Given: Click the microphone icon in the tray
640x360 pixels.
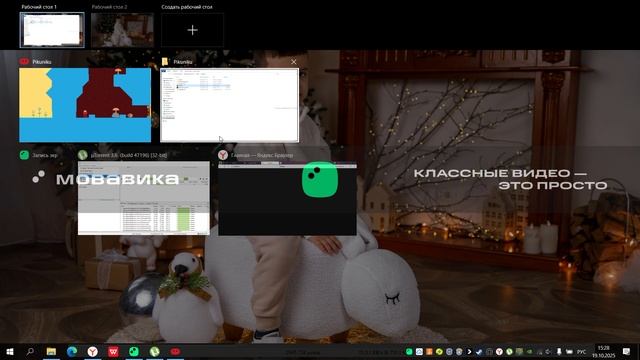Looking at the screenshot, I should [559, 351].
